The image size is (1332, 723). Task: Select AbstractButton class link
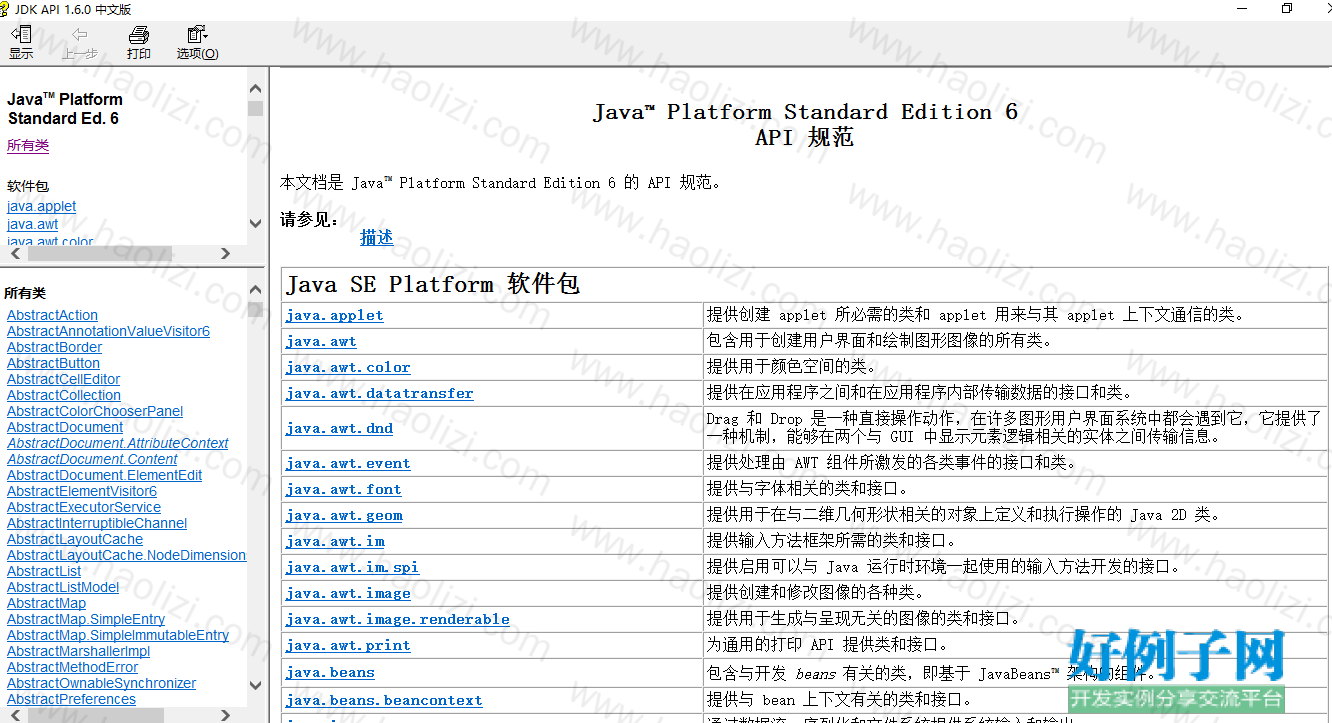point(53,363)
